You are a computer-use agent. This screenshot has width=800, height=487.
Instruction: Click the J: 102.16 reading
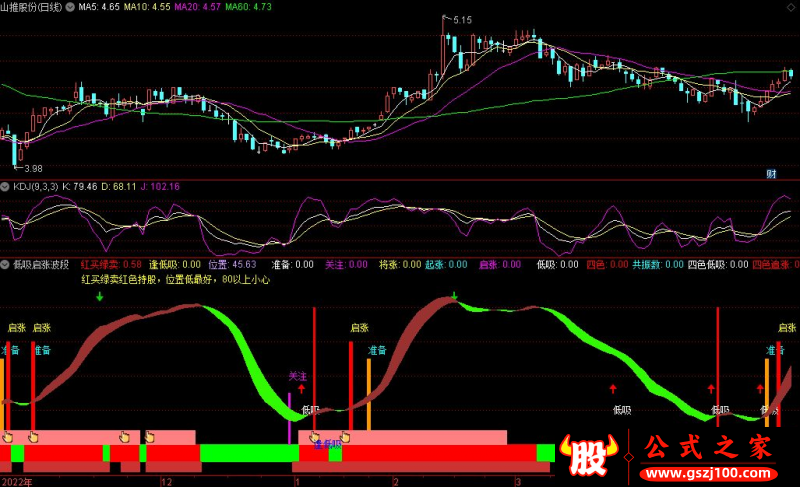click(160, 187)
